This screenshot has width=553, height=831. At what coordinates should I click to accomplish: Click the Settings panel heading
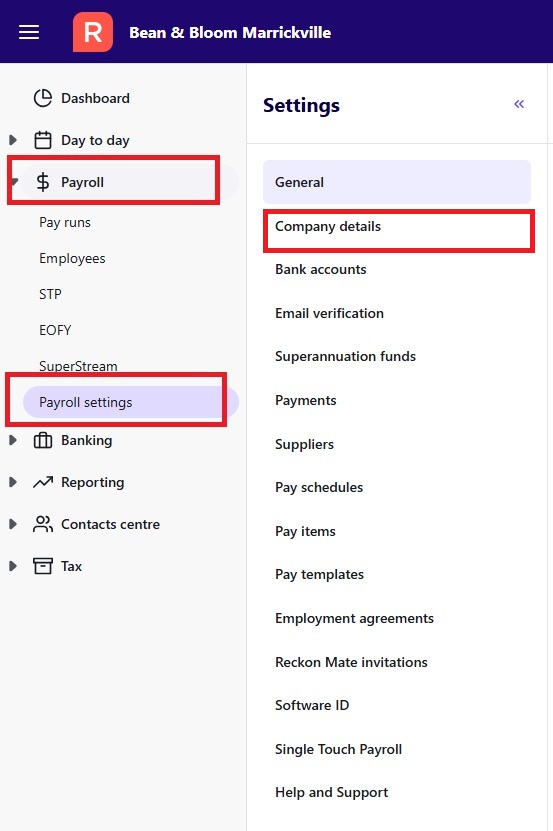pyautogui.click(x=301, y=105)
